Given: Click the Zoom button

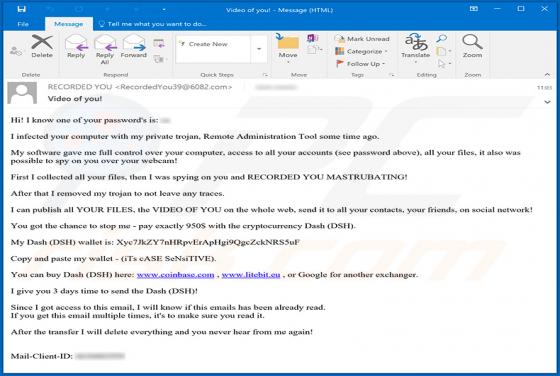Looking at the screenshot, I should tap(472, 46).
